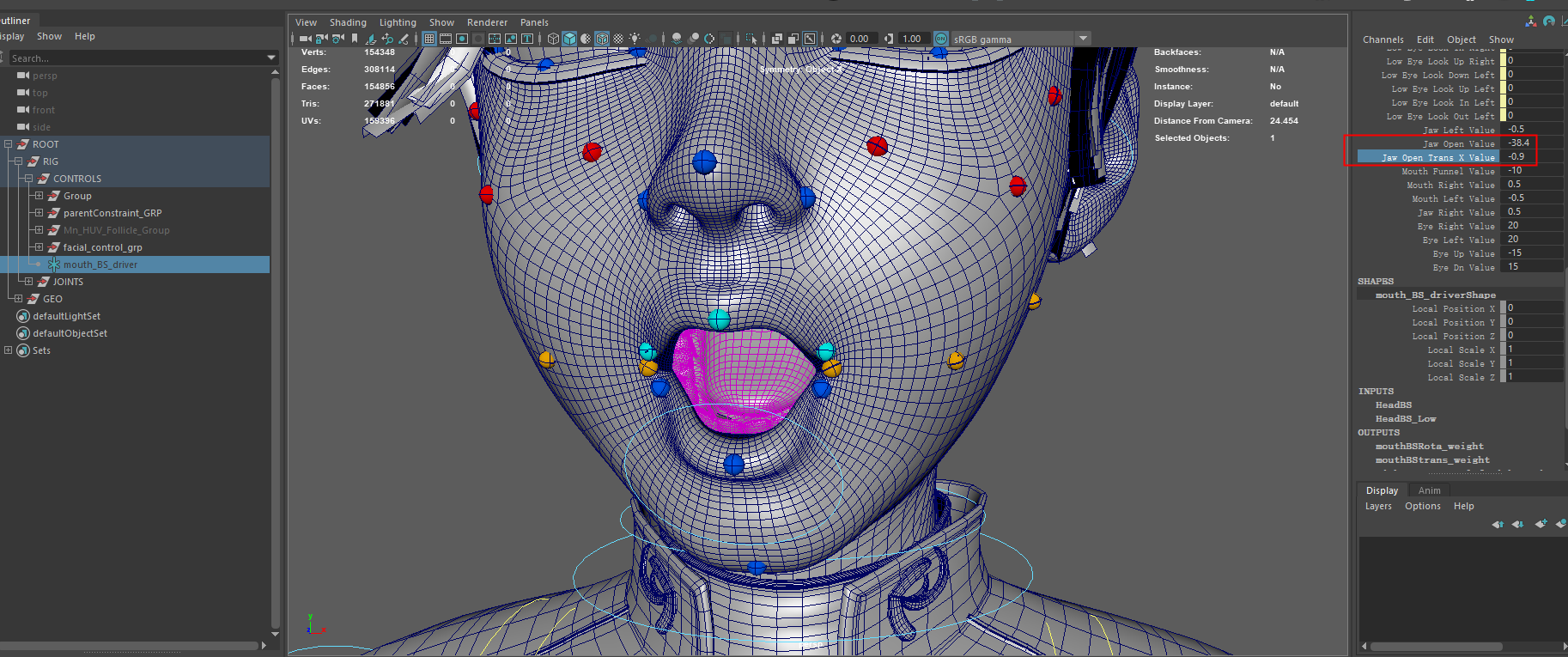The width and height of the screenshot is (1568, 657).
Task: Switch to the Anim layer tab
Action: click(x=1429, y=490)
